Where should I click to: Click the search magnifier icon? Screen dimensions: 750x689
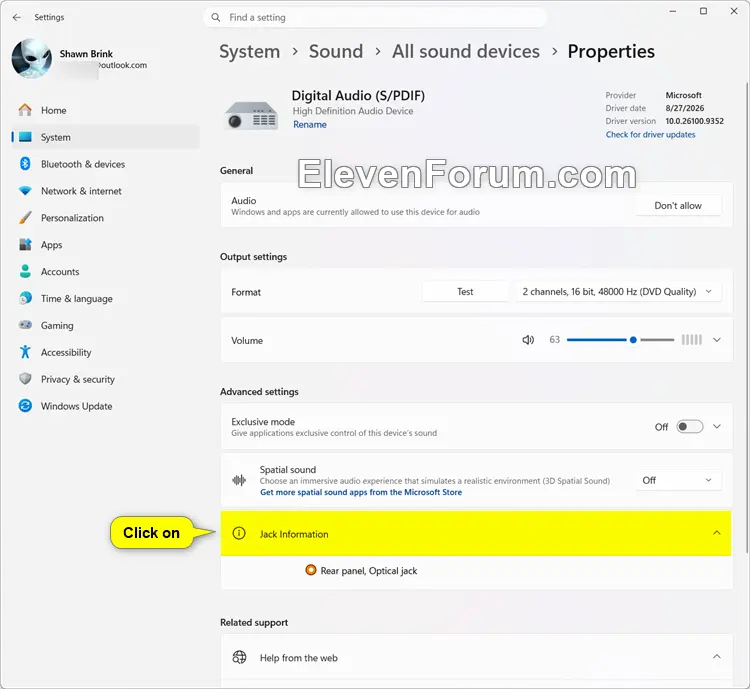[x=216, y=17]
